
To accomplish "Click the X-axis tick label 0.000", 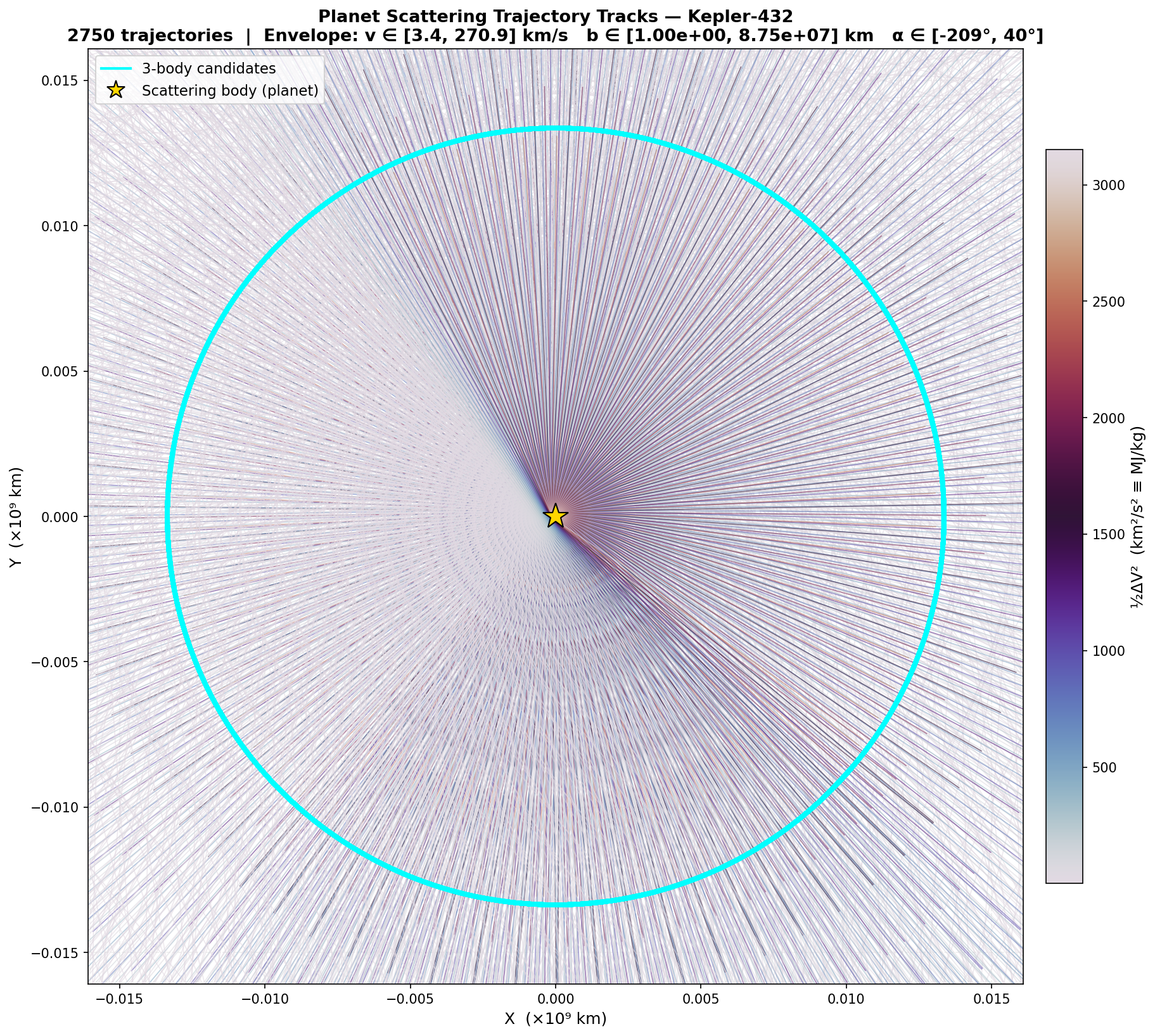I will coord(555,999).
